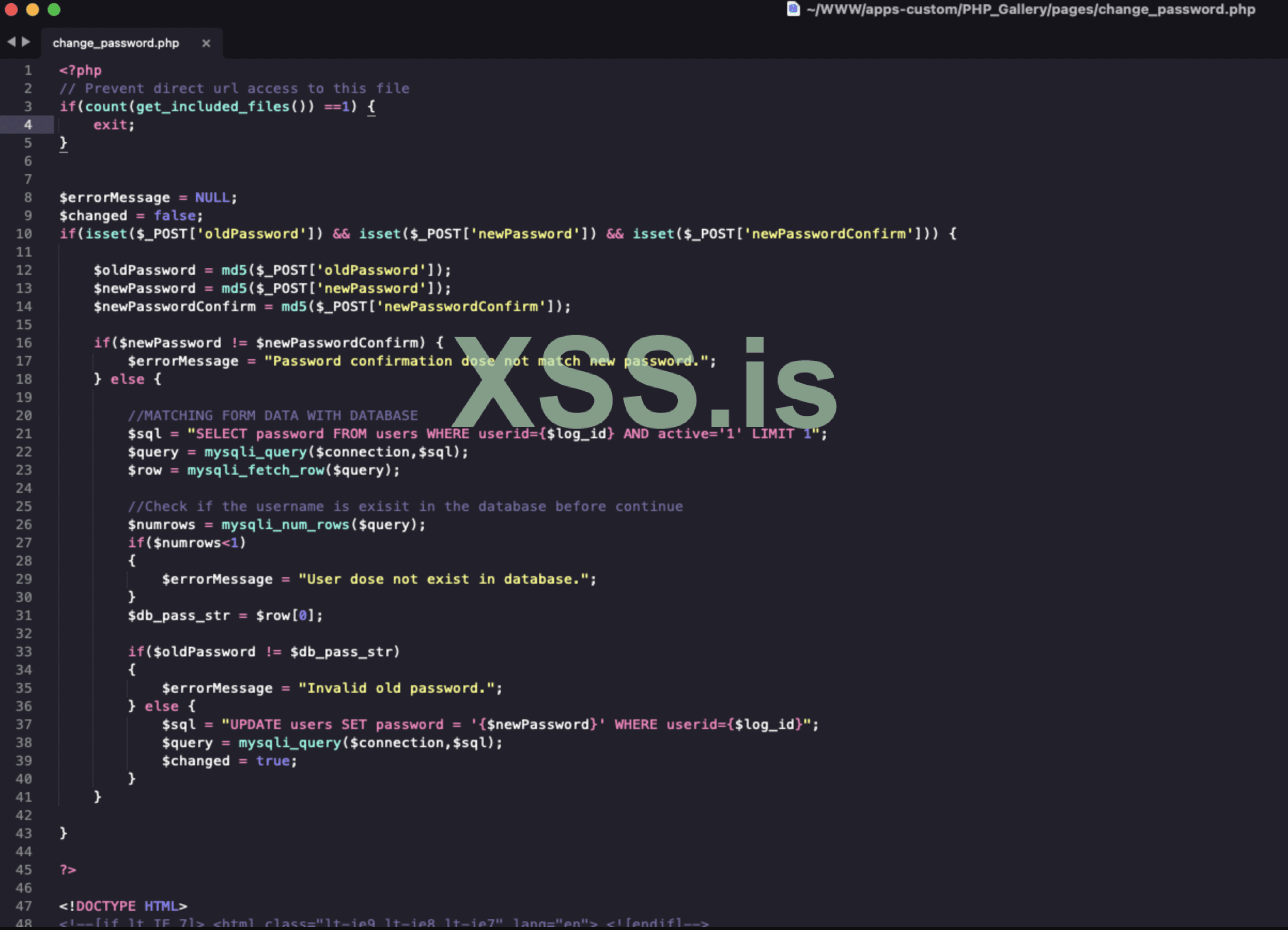Click the red close window button

click(x=11, y=9)
